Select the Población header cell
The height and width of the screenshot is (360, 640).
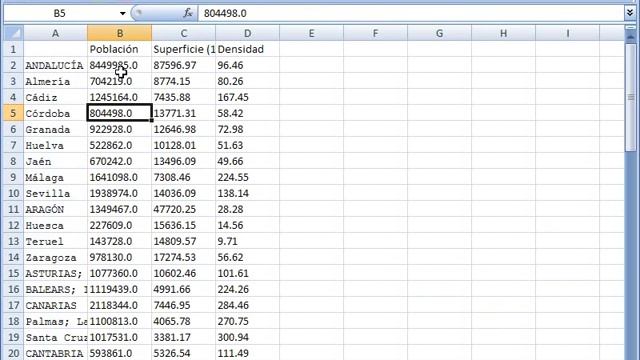coord(120,49)
